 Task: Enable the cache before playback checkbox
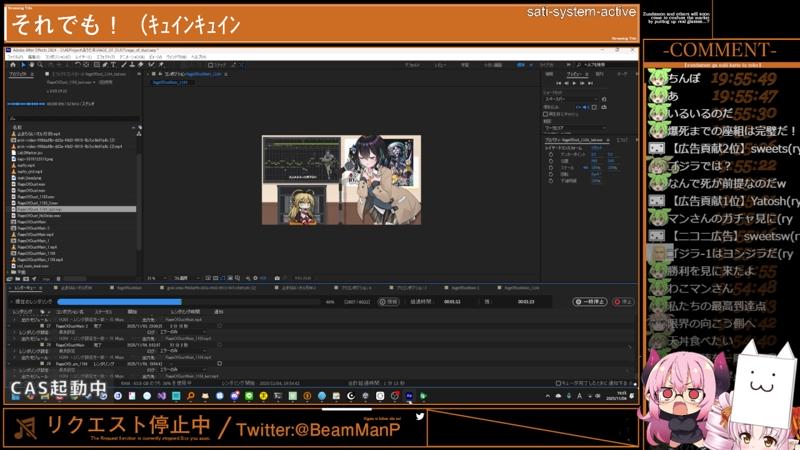545,114
